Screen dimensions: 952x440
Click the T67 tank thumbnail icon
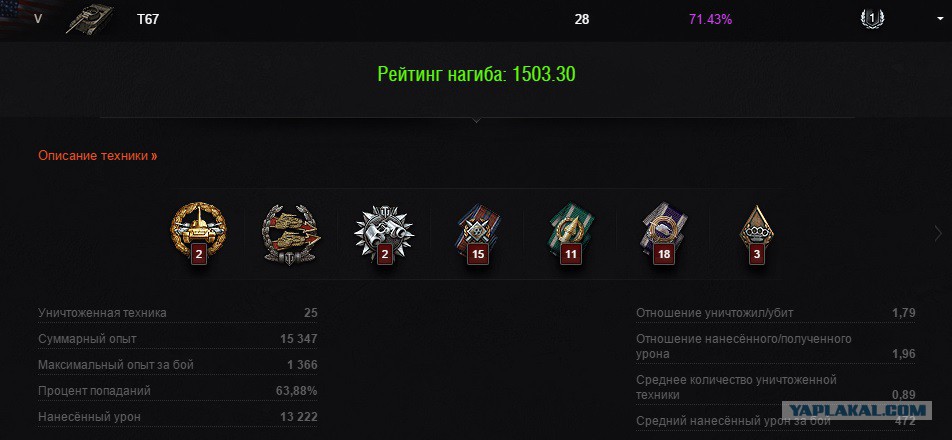click(89, 19)
